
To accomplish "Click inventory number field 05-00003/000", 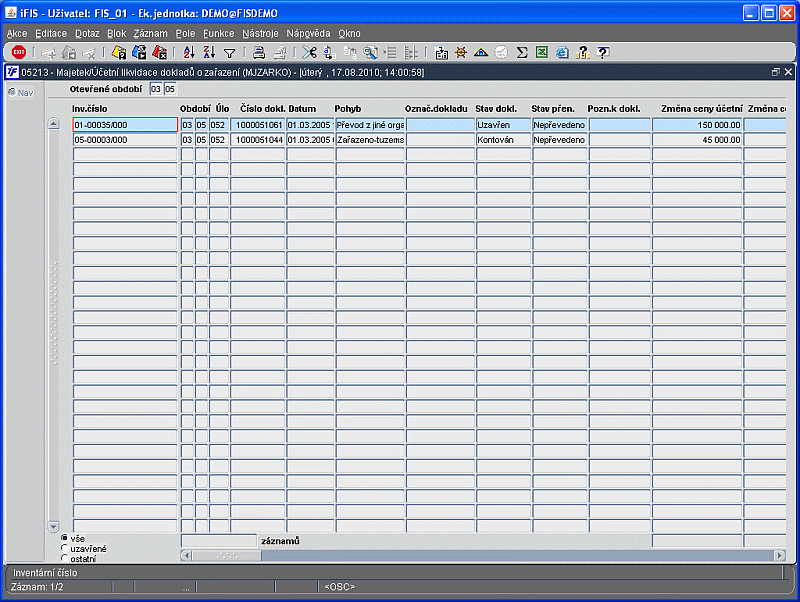I will 125,140.
